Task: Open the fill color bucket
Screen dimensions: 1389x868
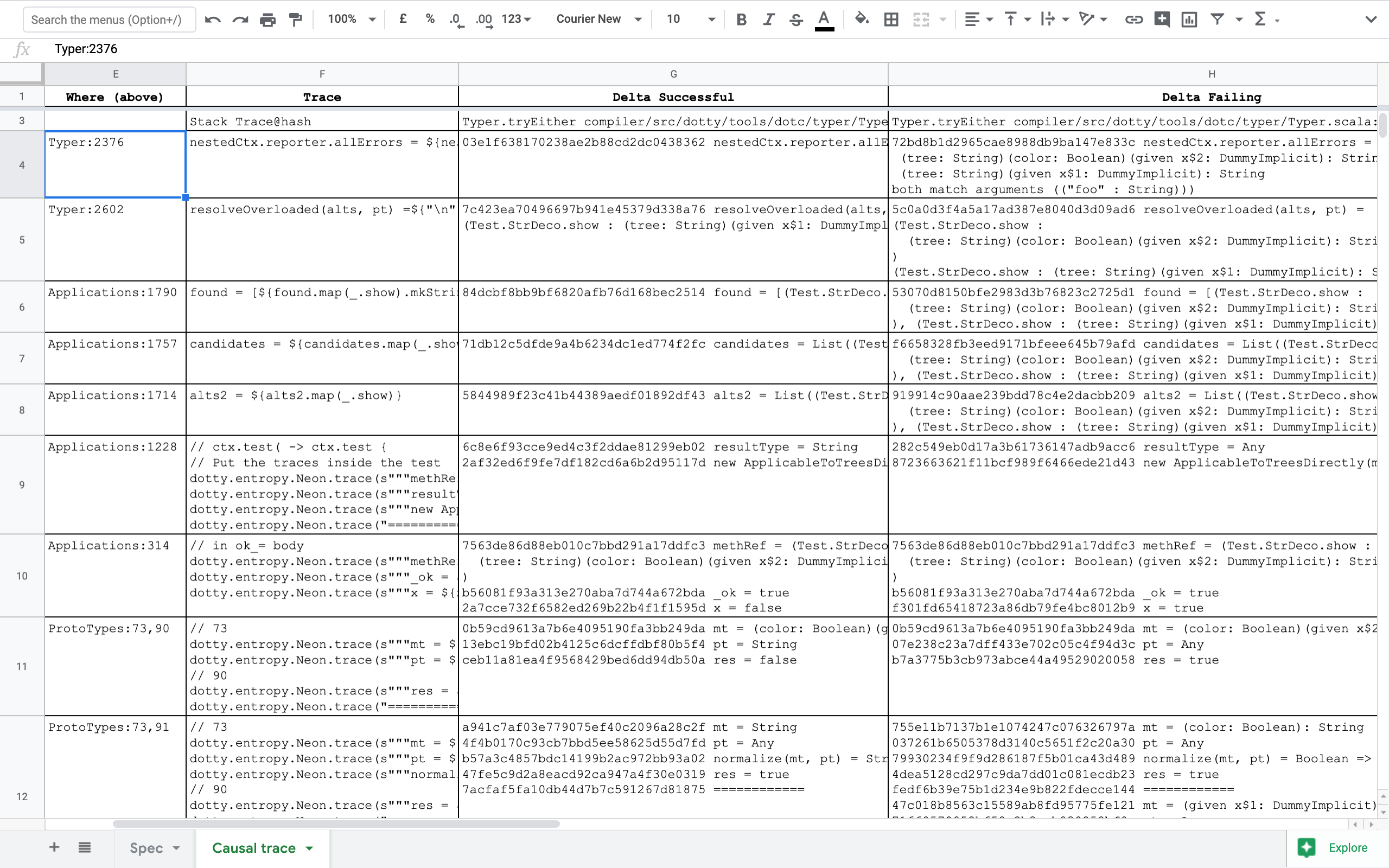Action: tap(861, 20)
